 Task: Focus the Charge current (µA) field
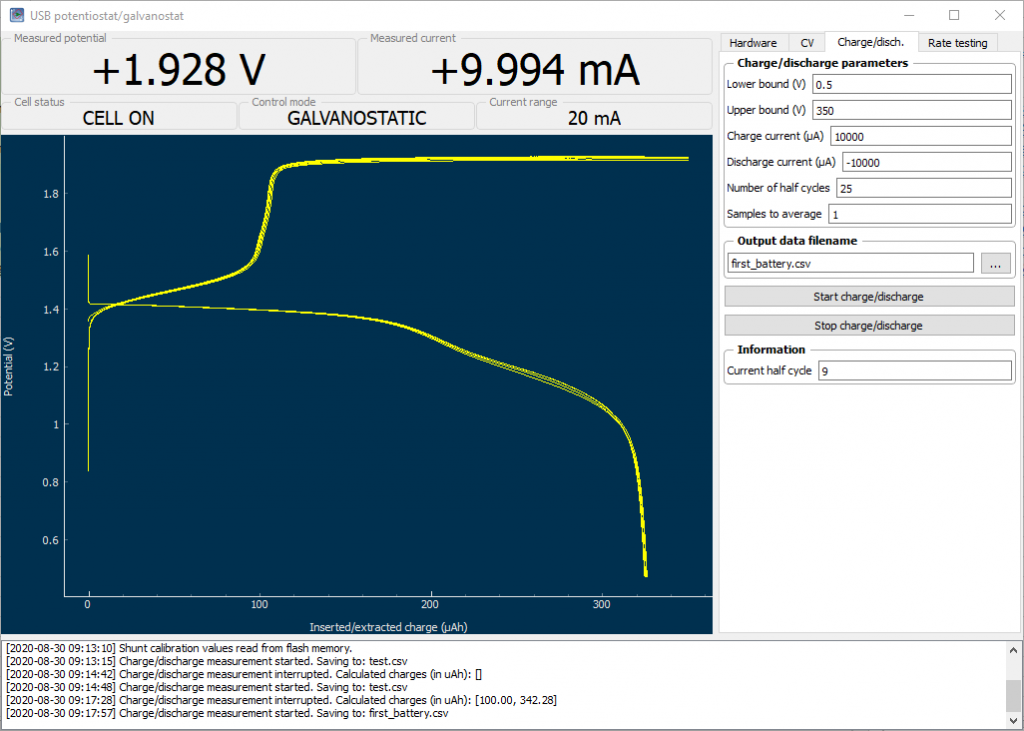pos(921,137)
